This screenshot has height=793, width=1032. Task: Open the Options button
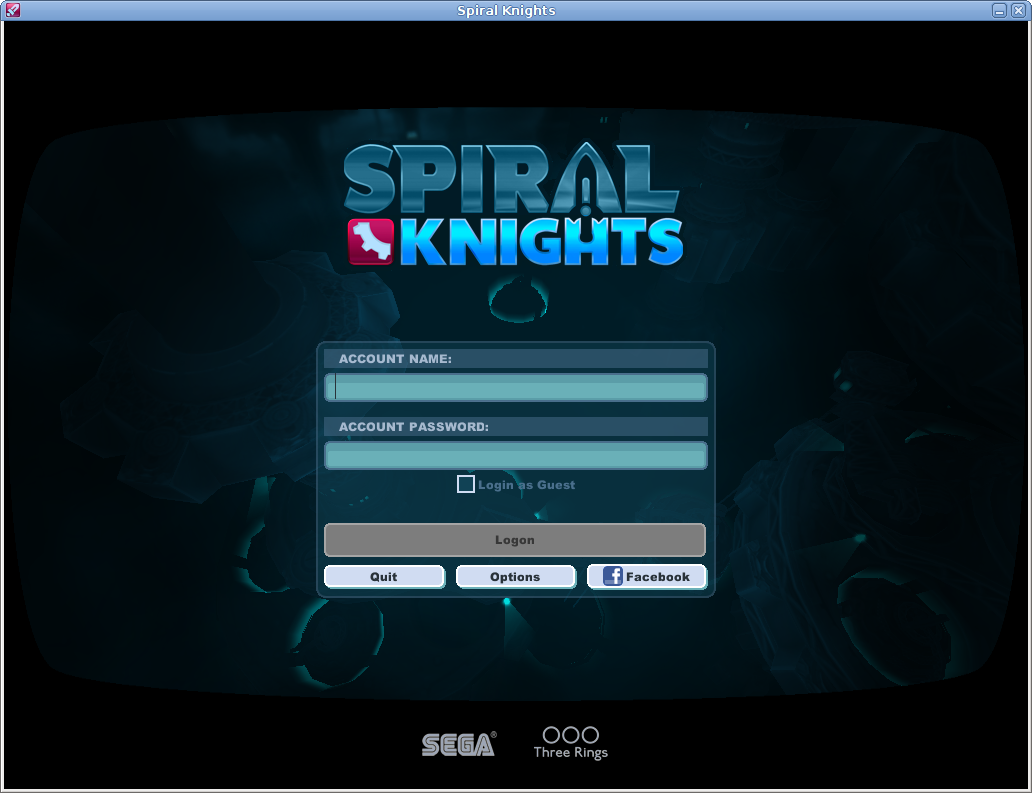click(x=515, y=576)
